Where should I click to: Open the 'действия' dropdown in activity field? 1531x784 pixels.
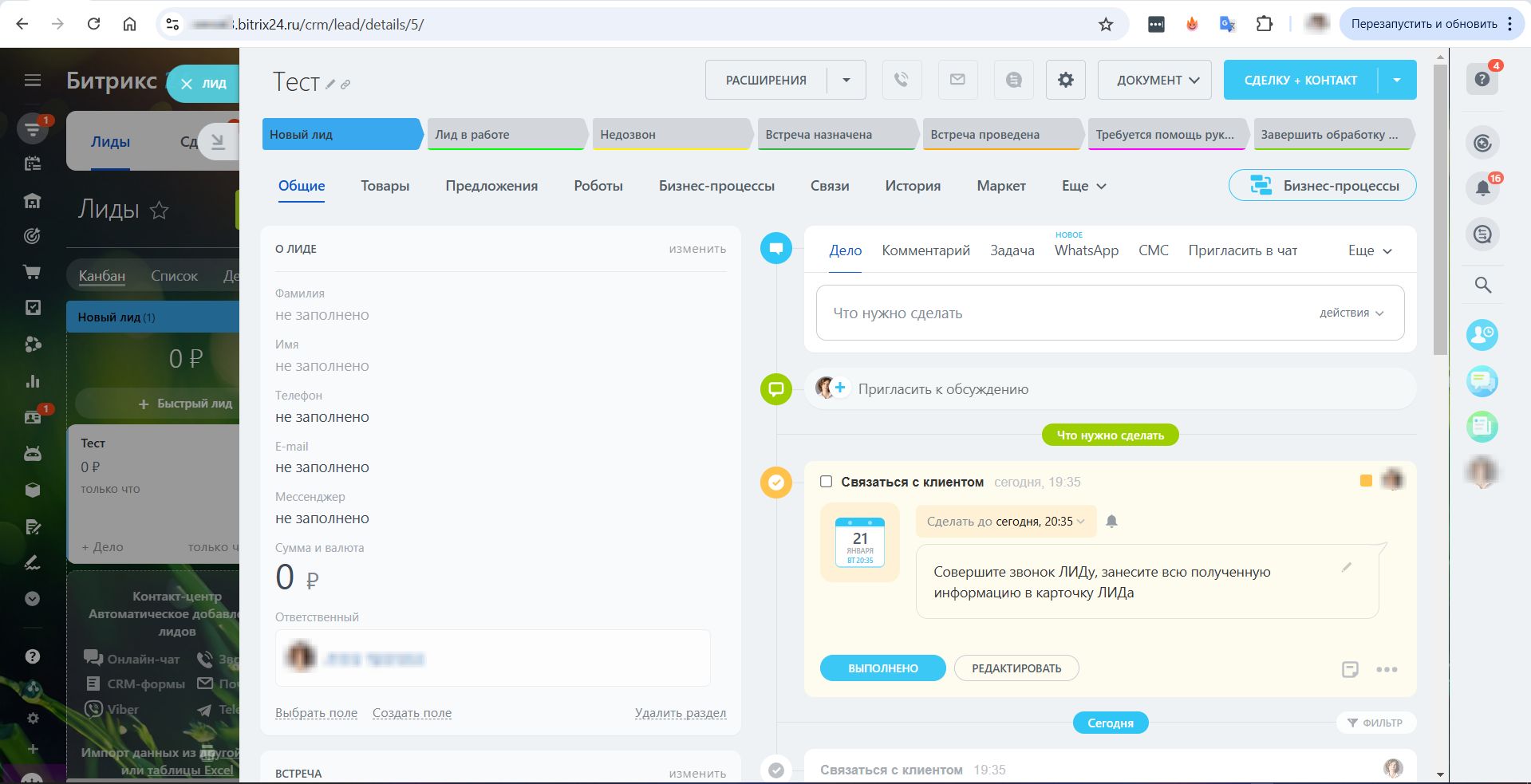tap(1351, 313)
